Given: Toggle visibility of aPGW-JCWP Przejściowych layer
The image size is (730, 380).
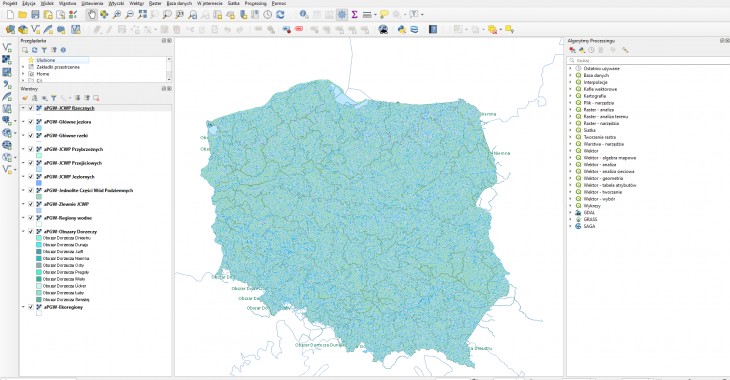Looking at the screenshot, I should pyautogui.click(x=31, y=163).
